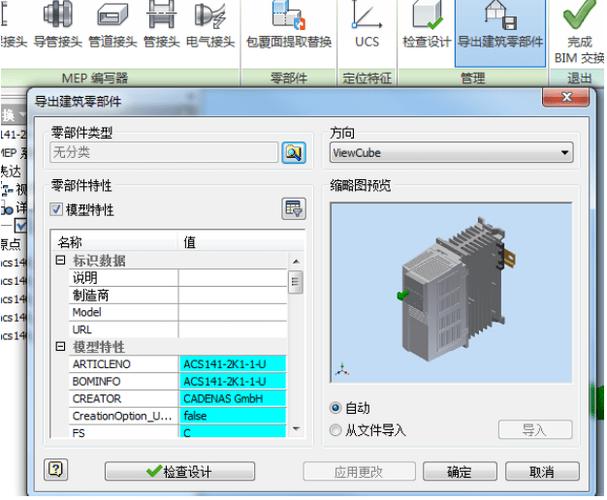Screen dimensions: 607x500
Task: Browse component type with magnifier icon
Action: tap(293, 153)
